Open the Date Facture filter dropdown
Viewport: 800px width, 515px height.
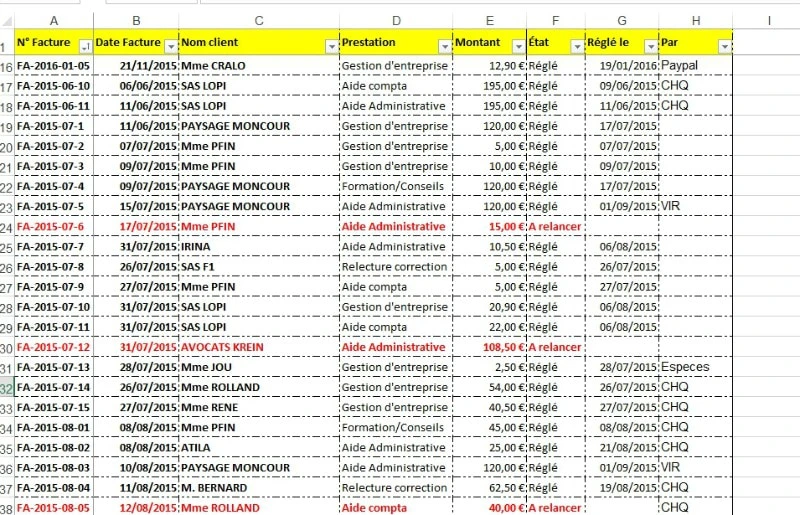point(171,47)
